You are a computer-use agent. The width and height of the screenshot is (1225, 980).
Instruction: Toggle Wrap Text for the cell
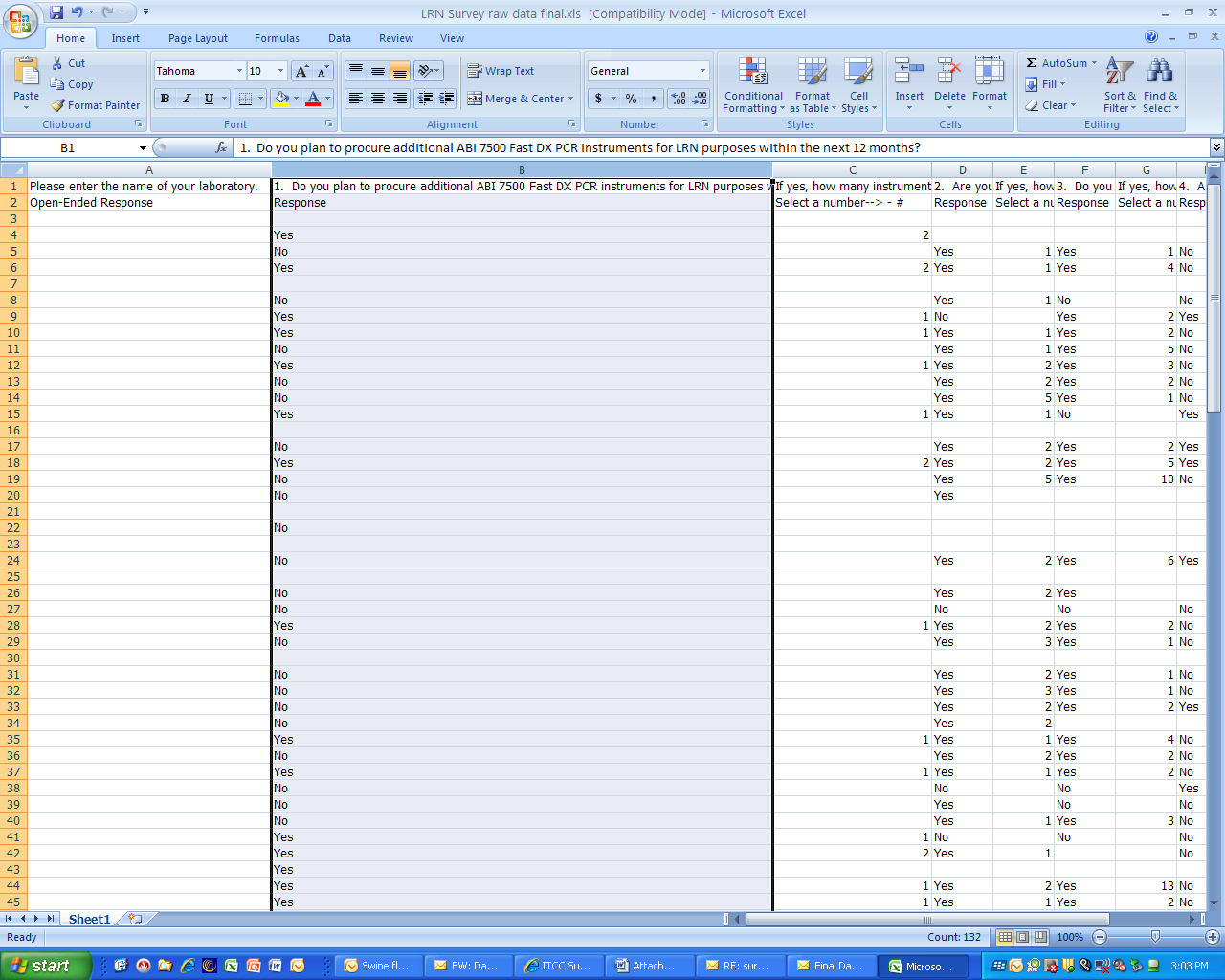pos(501,71)
